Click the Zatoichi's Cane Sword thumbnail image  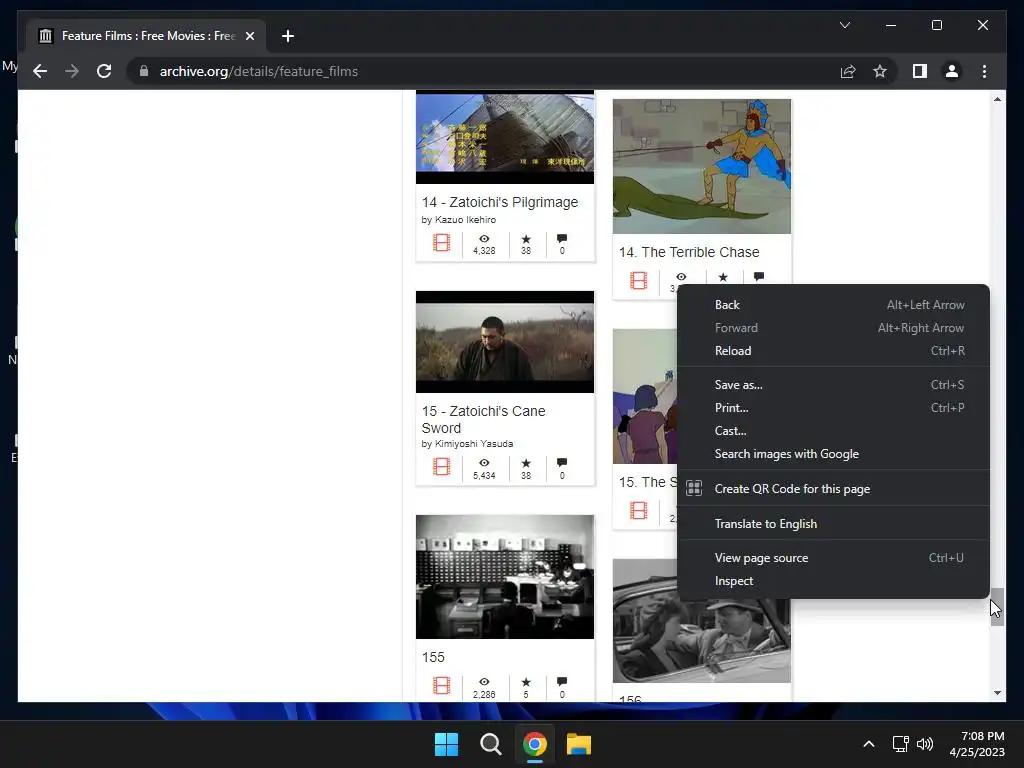[x=505, y=342]
